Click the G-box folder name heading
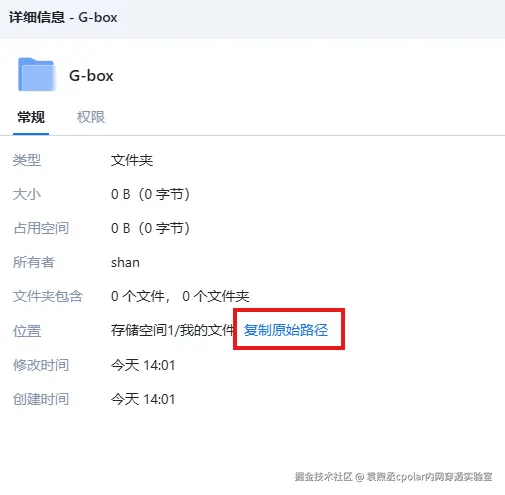Image resolution: width=505 pixels, height=495 pixels. [x=91, y=76]
